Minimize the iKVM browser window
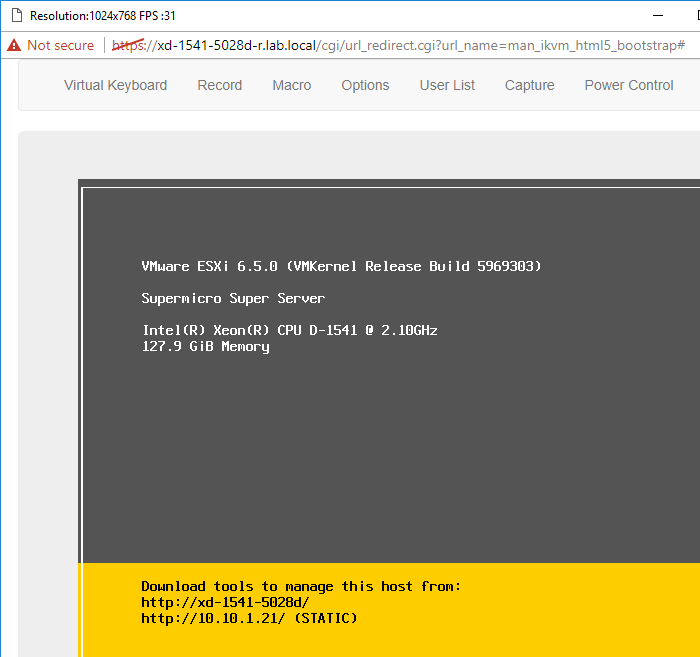This screenshot has height=657, width=700. click(658, 16)
